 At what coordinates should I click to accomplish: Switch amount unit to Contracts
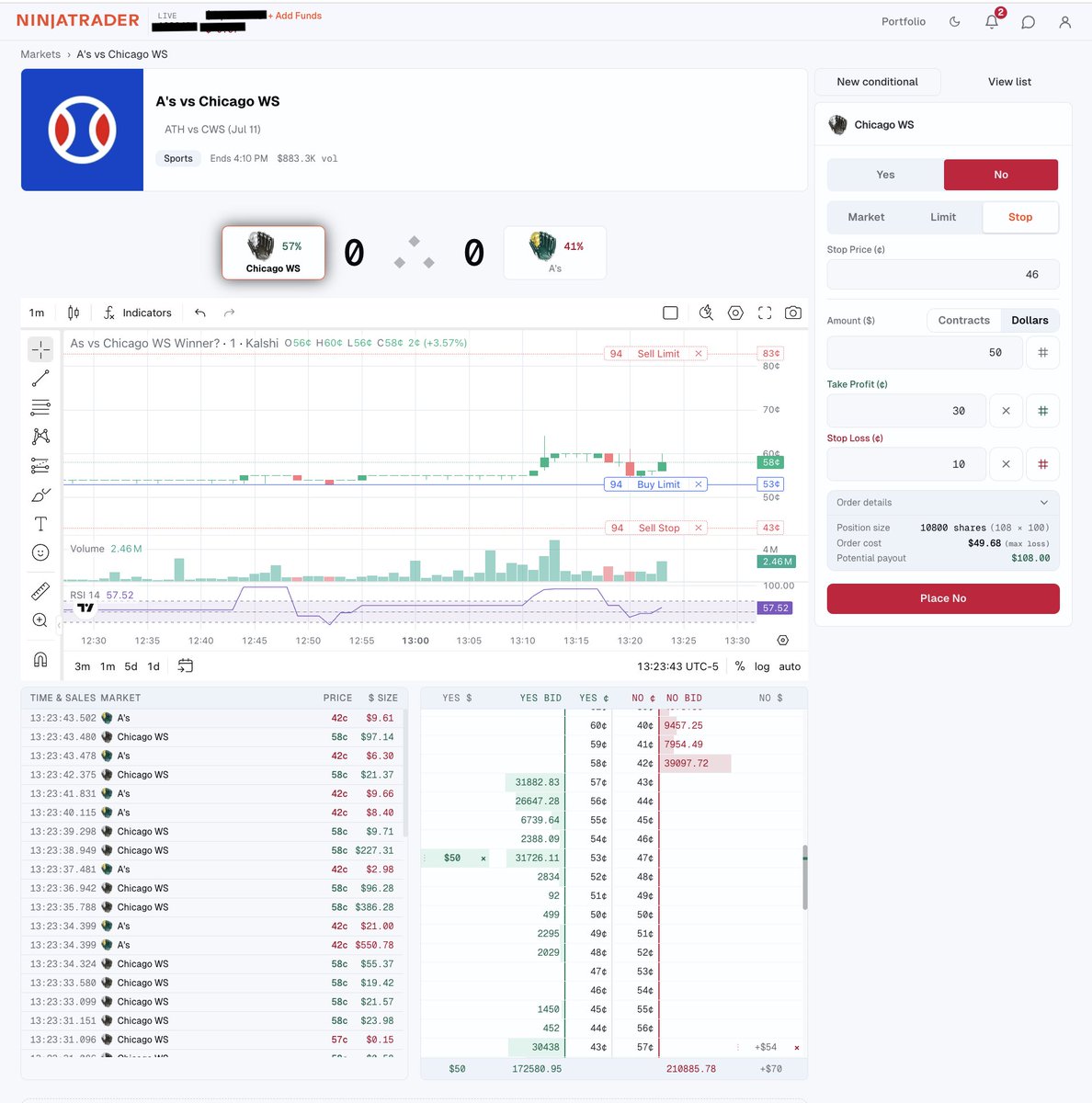click(x=964, y=320)
